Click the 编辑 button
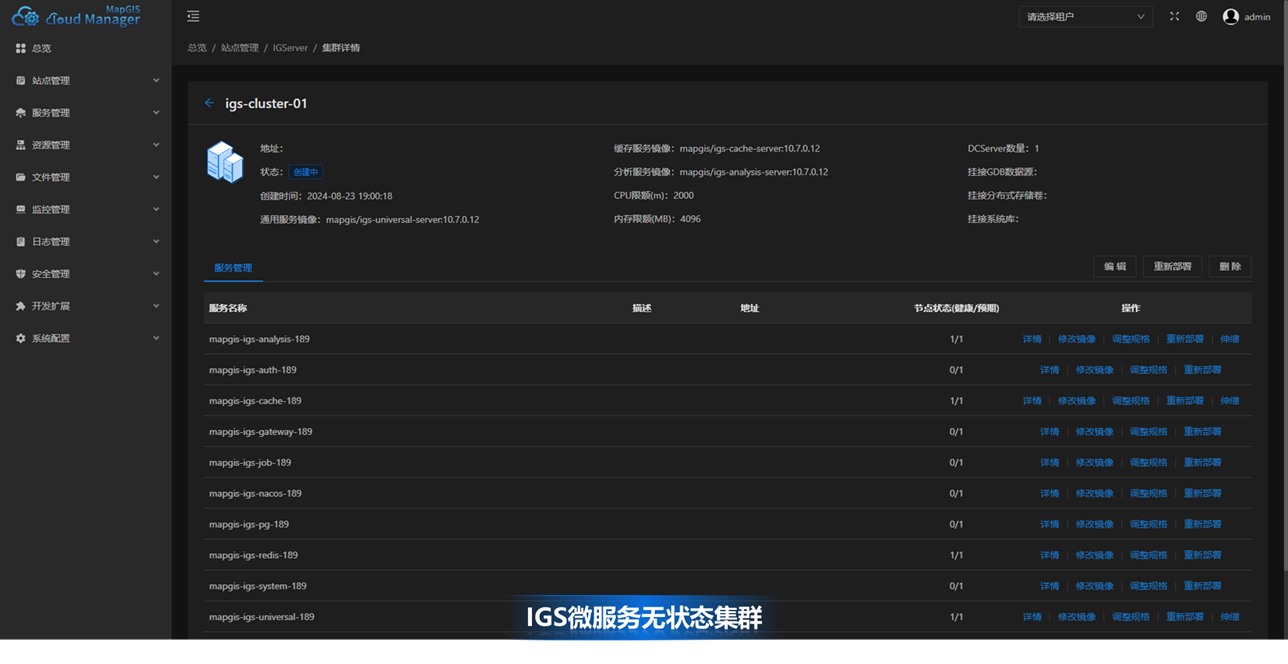 click(1115, 267)
